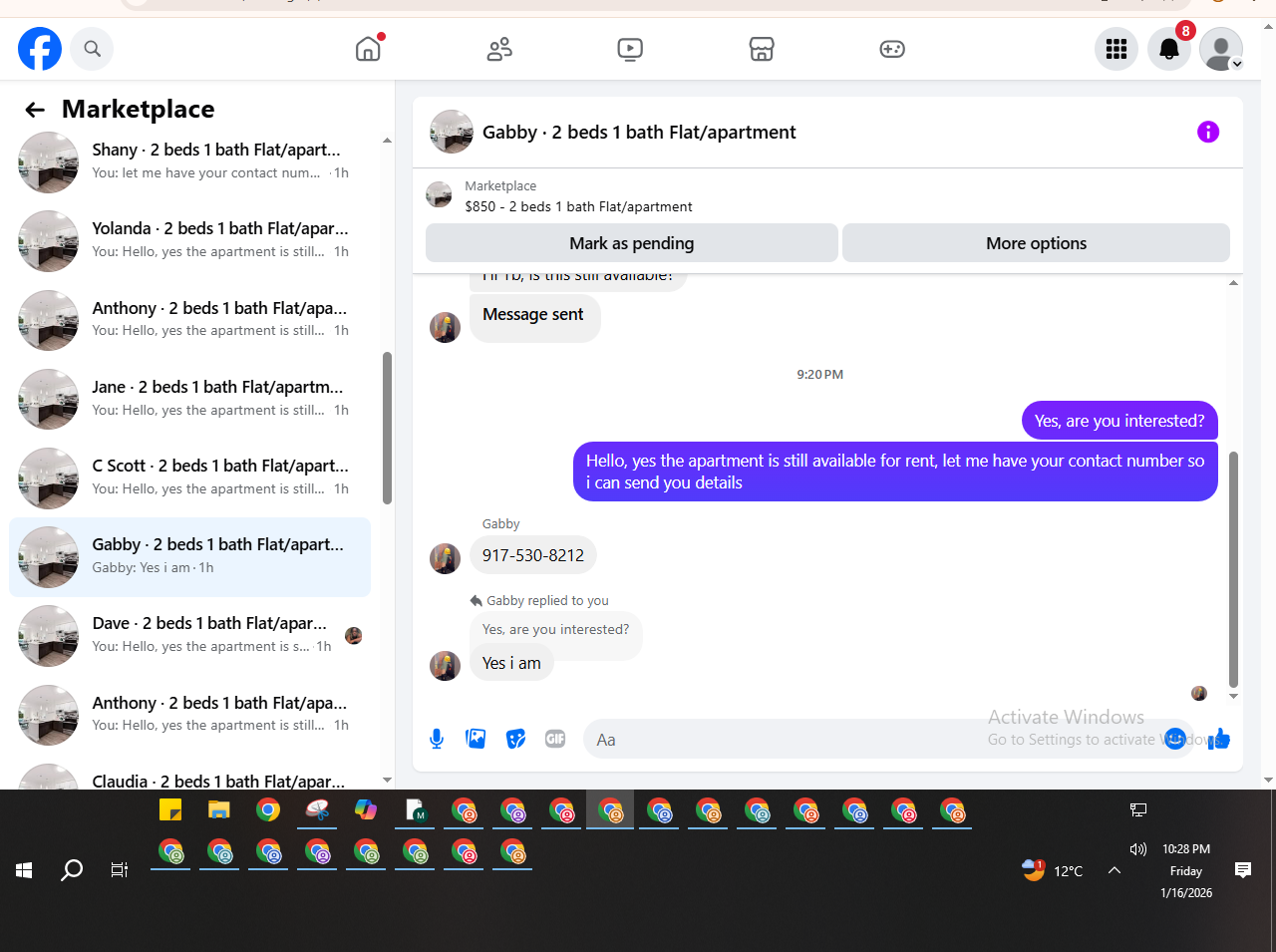The height and width of the screenshot is (952, 1276).
Task: Open Jane's conversation
Action: [x=189, y=399]
